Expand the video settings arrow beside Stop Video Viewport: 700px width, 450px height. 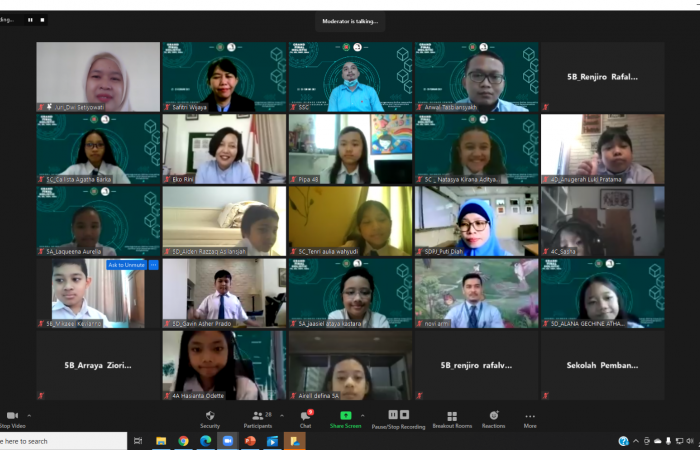(29, 415)
